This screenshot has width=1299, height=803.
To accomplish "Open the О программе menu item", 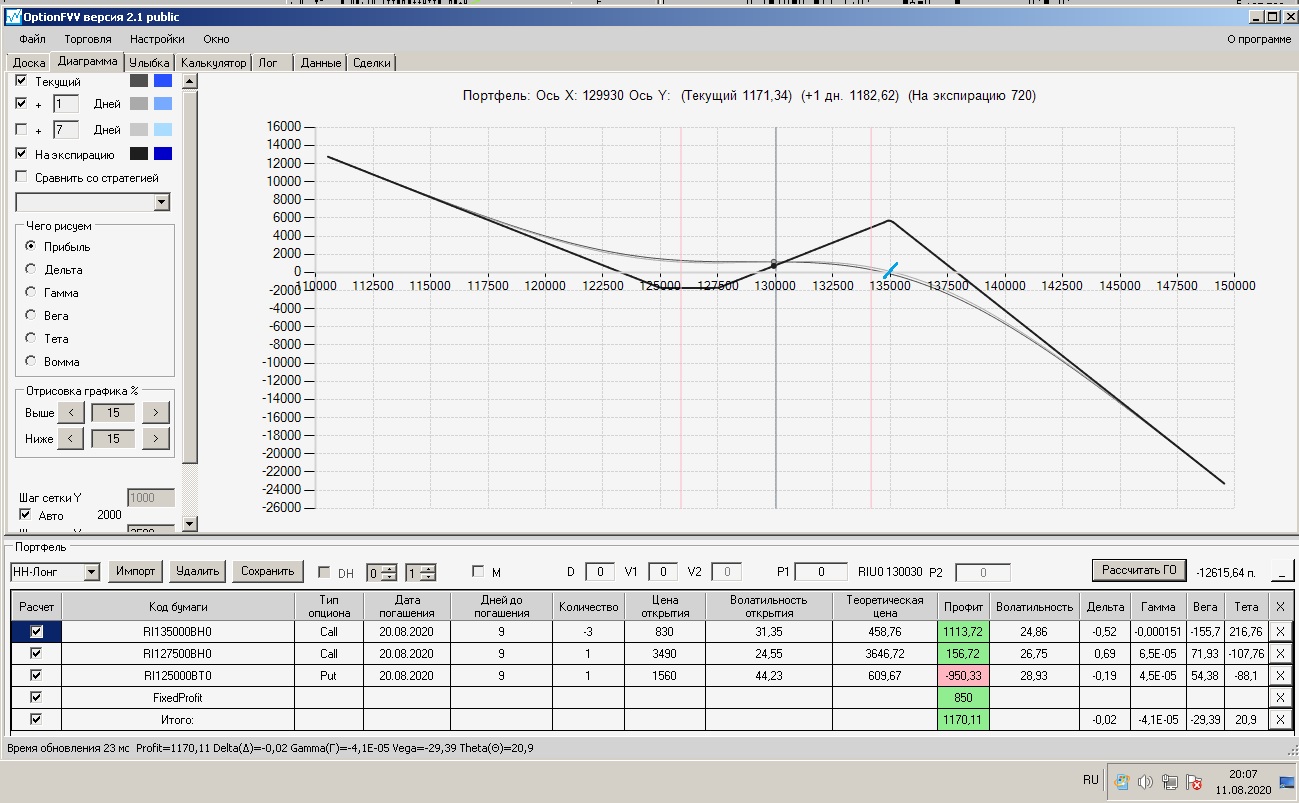I will (1258, 39).
